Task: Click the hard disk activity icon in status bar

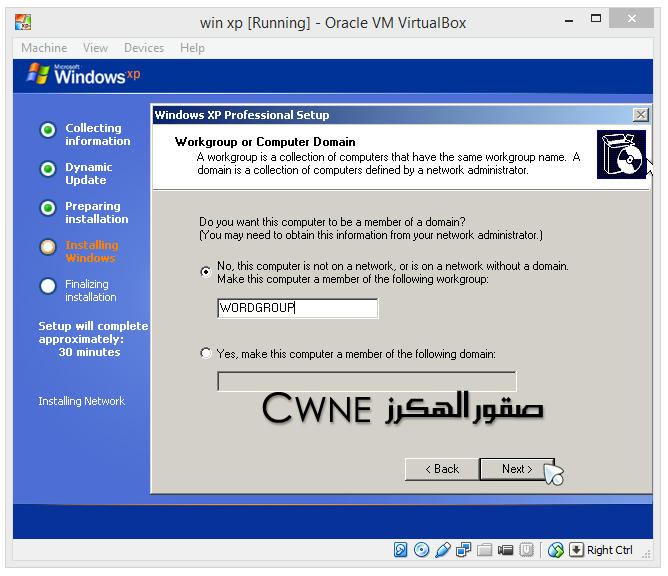Action: [400, 550]
